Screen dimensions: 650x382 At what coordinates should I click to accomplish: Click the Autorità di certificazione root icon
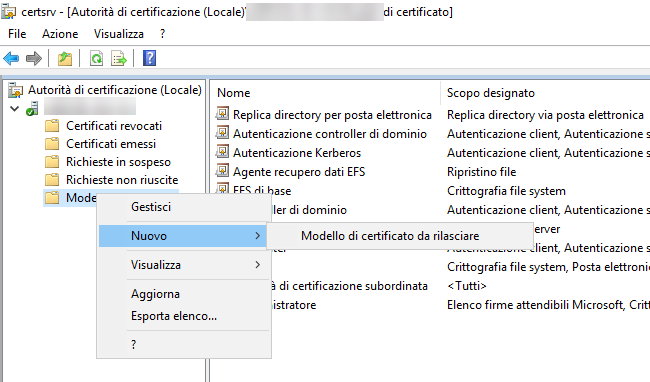[x=15, y=90]
